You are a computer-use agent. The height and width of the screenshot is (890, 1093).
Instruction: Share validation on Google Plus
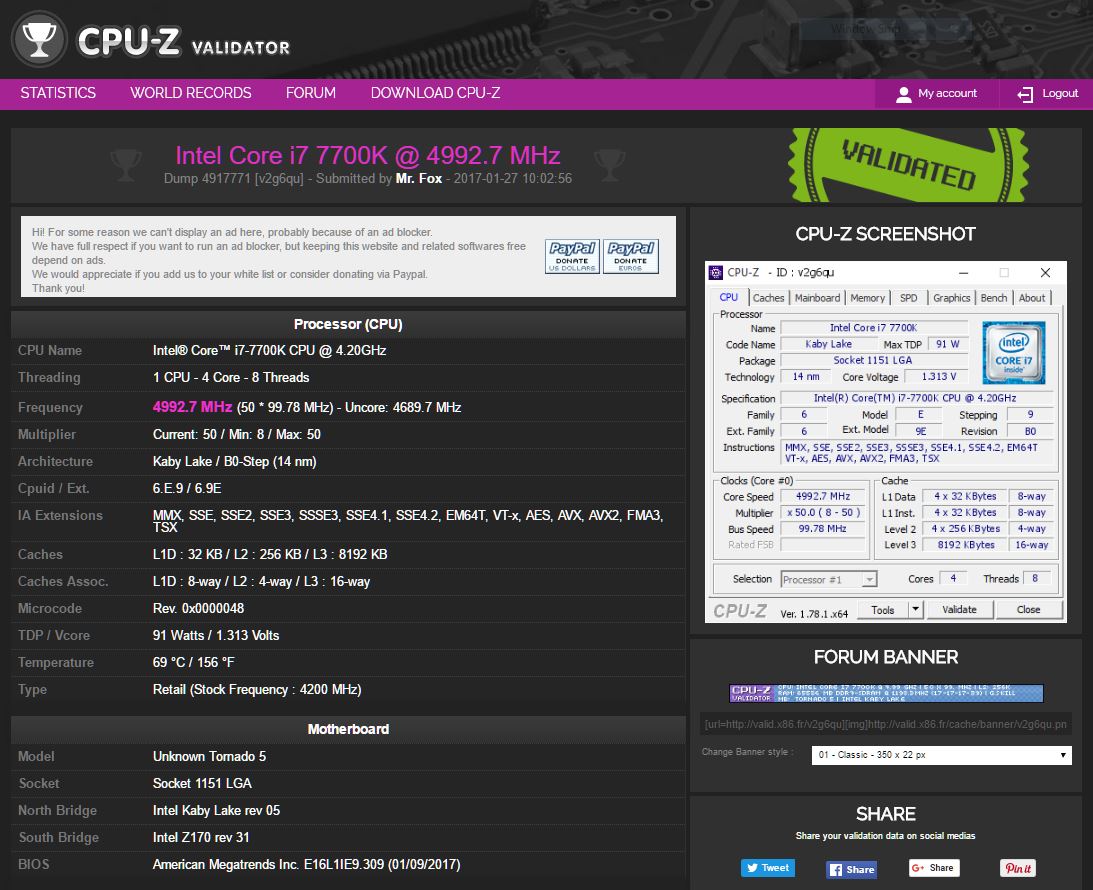(934, 868)
